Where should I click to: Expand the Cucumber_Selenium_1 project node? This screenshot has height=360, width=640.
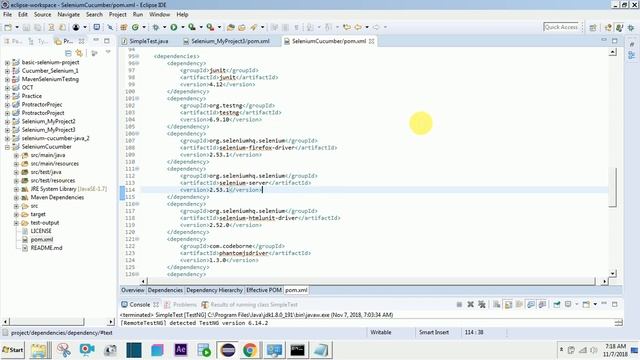(x=7, y=71)
